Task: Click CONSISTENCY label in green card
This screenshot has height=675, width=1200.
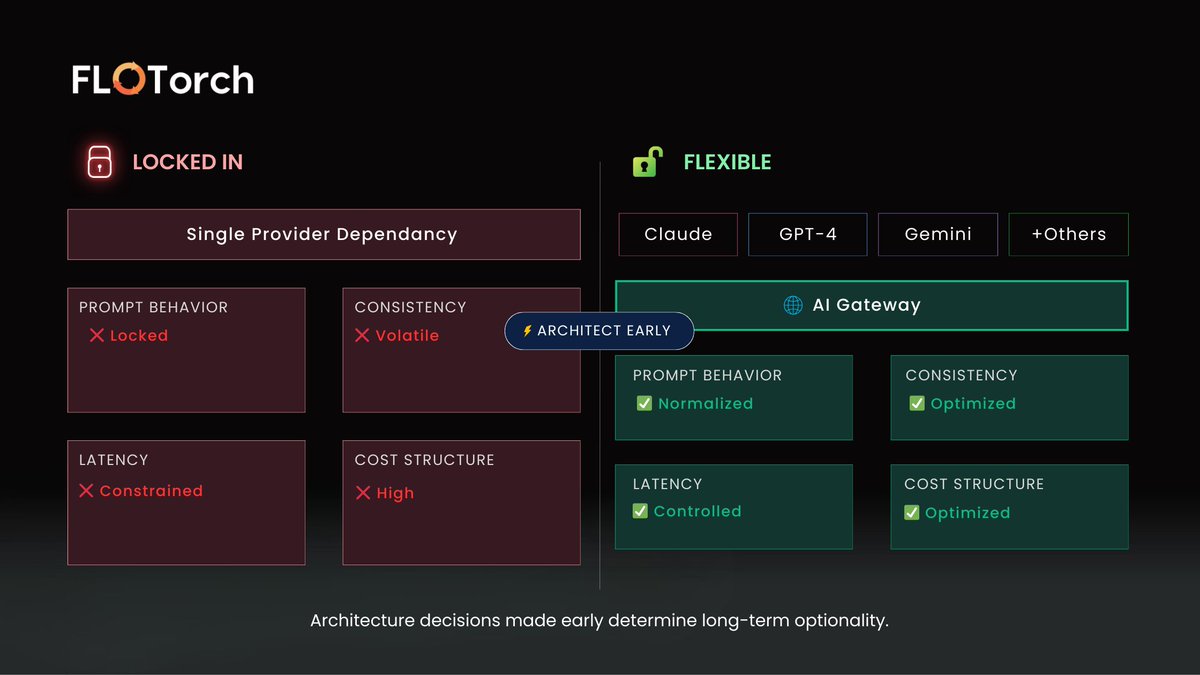Action: pos(961,375)
